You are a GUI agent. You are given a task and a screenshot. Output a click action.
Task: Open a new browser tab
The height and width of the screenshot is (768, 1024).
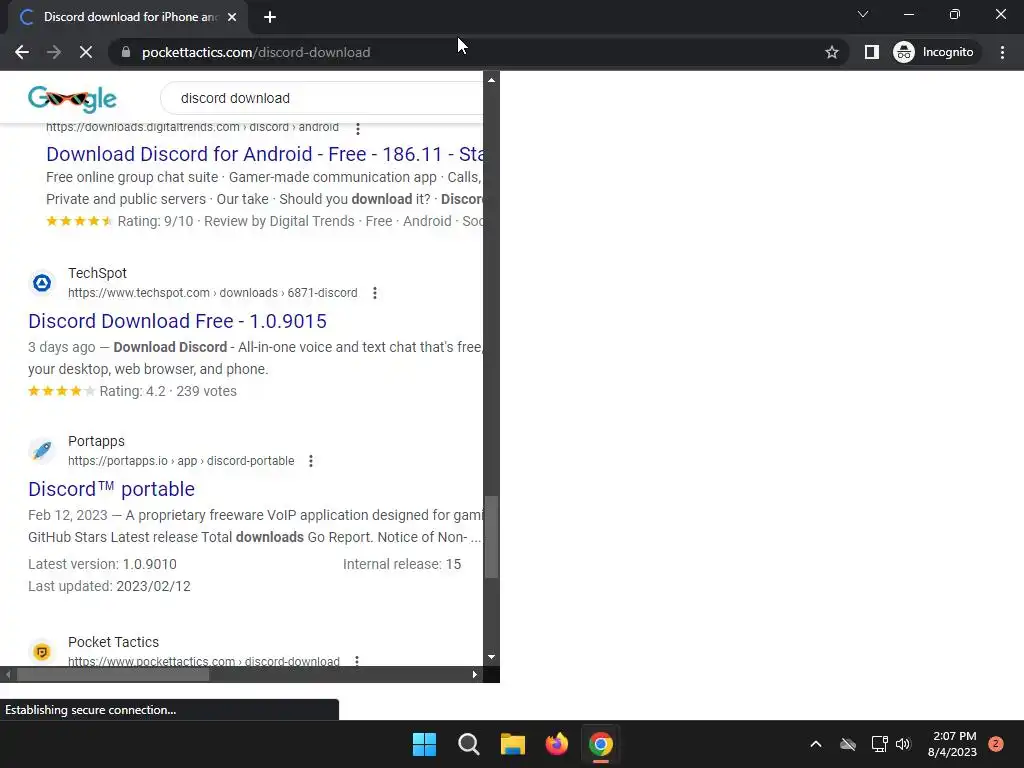(x=270, y=17)
